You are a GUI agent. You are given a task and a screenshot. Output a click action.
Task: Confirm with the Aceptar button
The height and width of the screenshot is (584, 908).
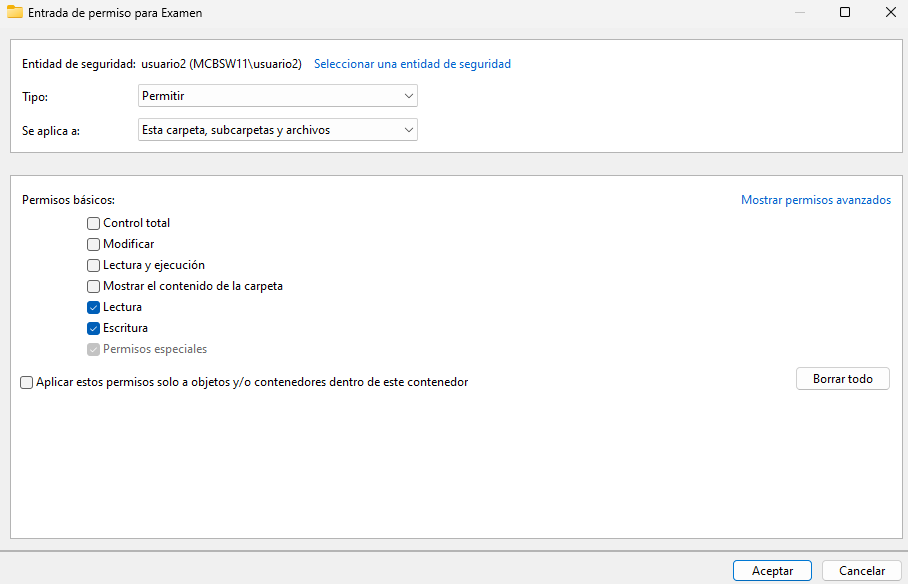772,571
